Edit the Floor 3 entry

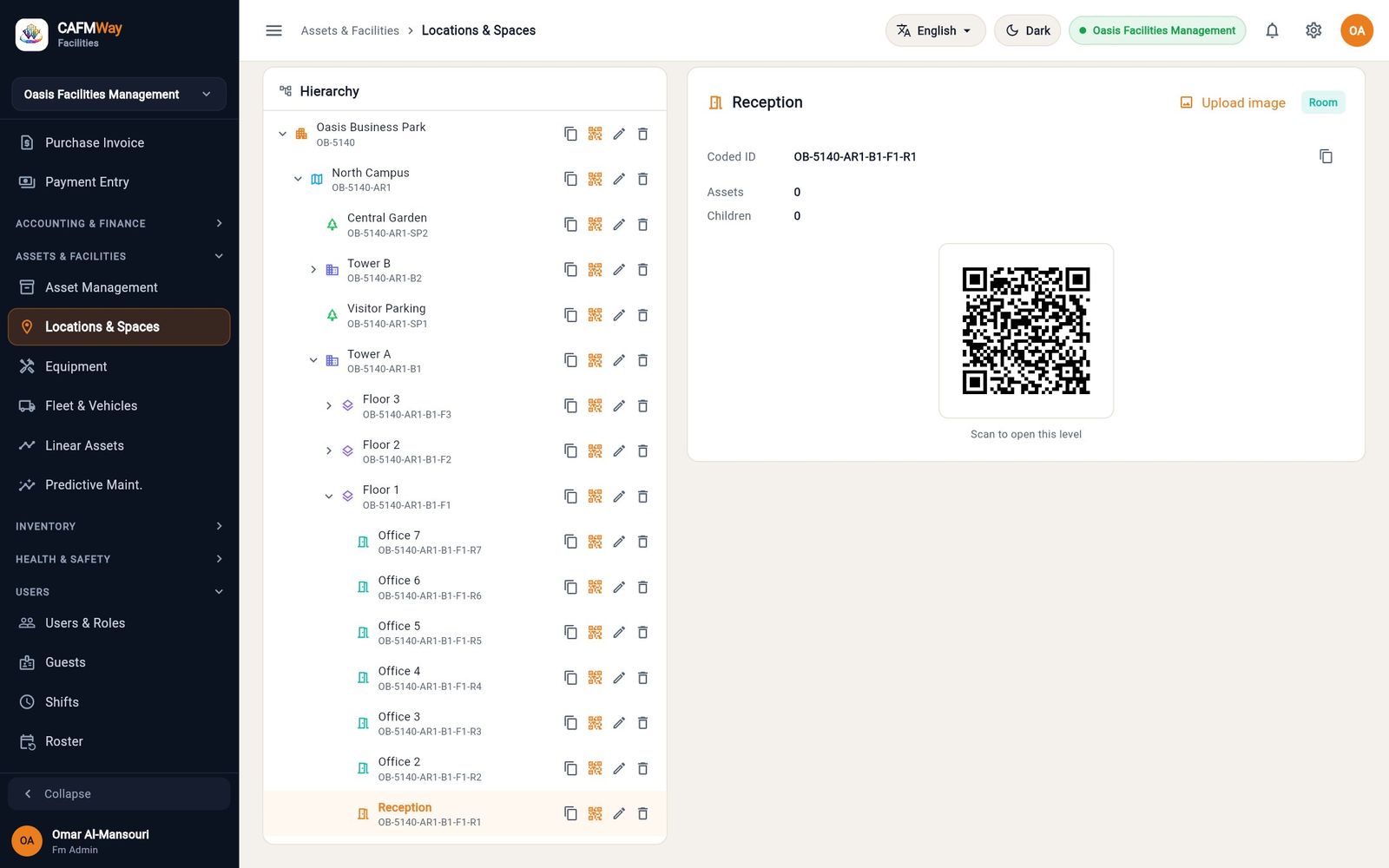pos(619,405)
